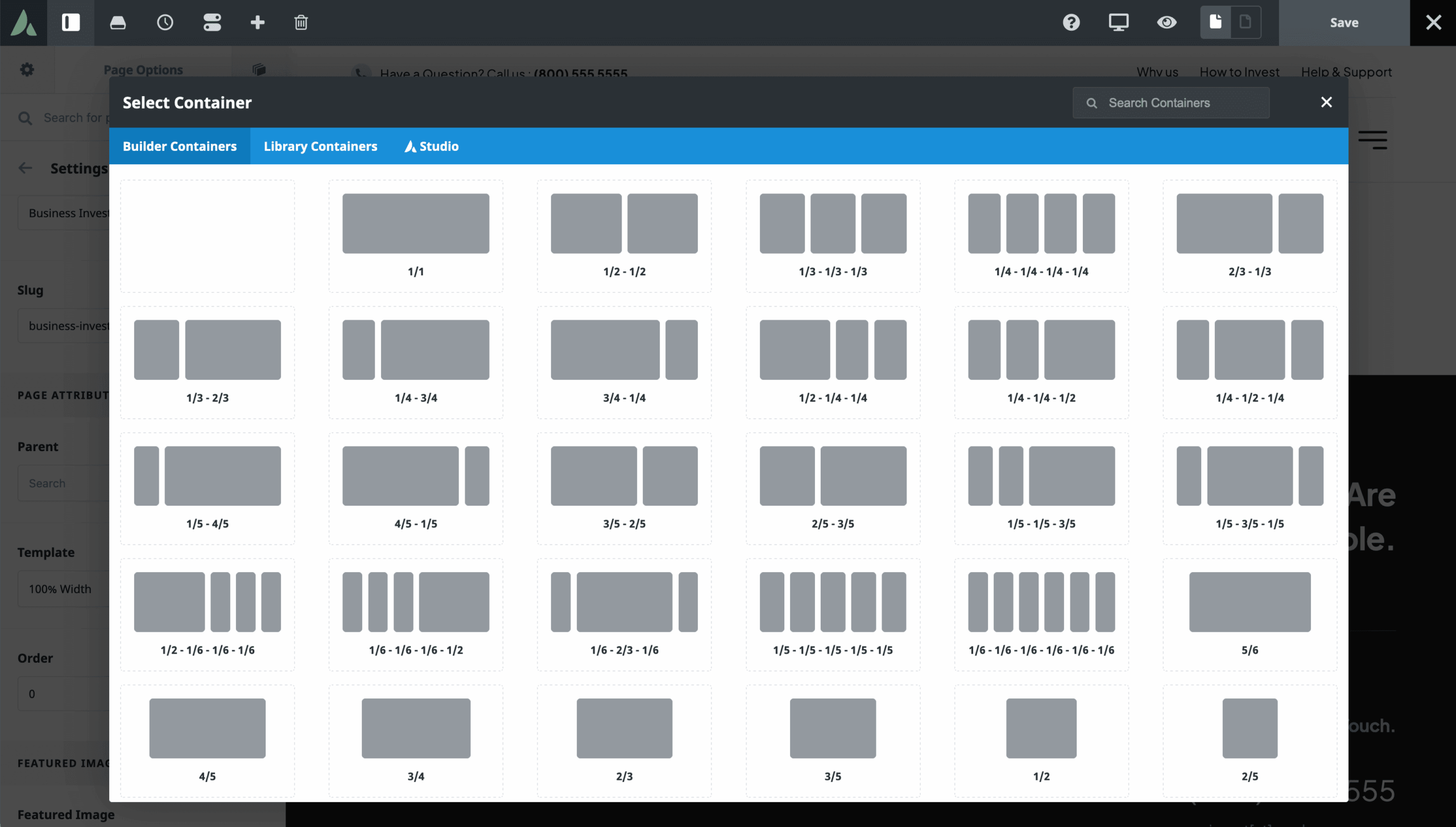Open builder preferences toggles icon
1456x827 pixels.
[211, 23]
